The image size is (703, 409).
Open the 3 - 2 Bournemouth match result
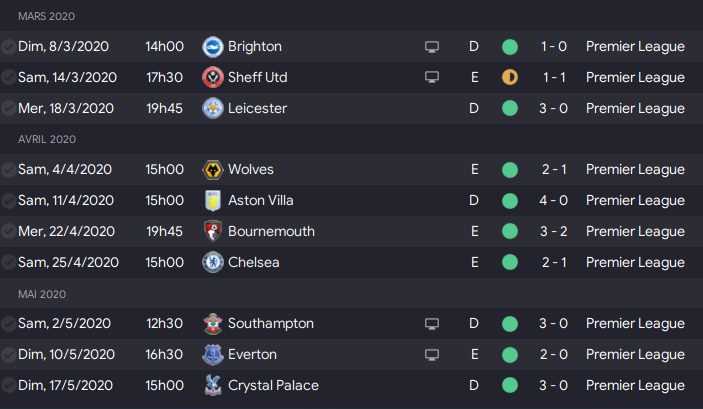click(554, 231)
